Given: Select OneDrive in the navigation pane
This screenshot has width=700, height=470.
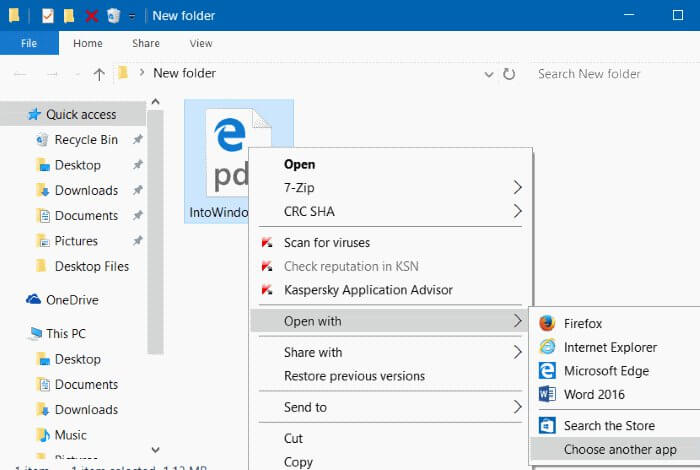Looking at the screenshot, I should click(62, 300).
